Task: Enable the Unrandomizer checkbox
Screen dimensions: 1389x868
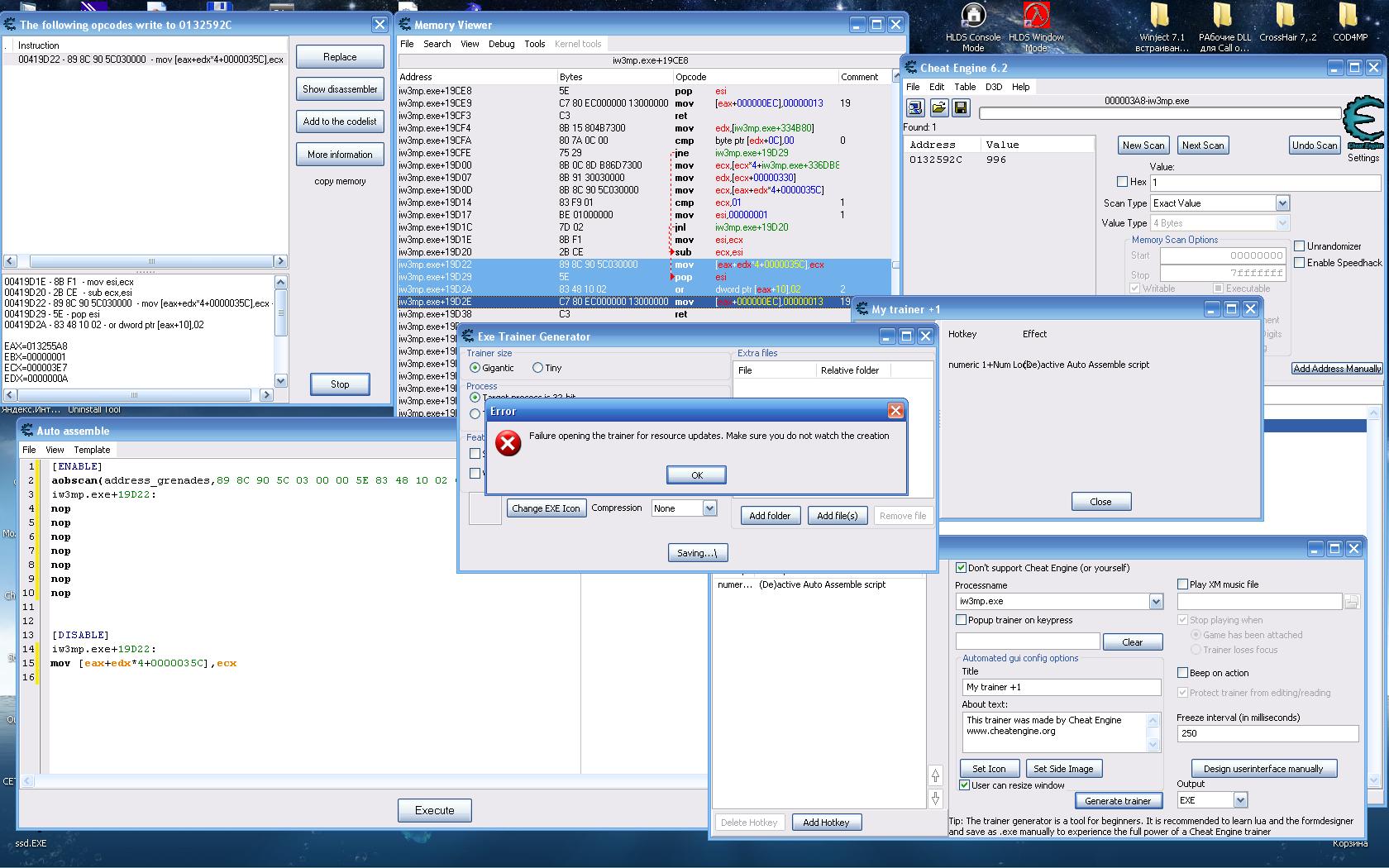Action: [1300, 246]
